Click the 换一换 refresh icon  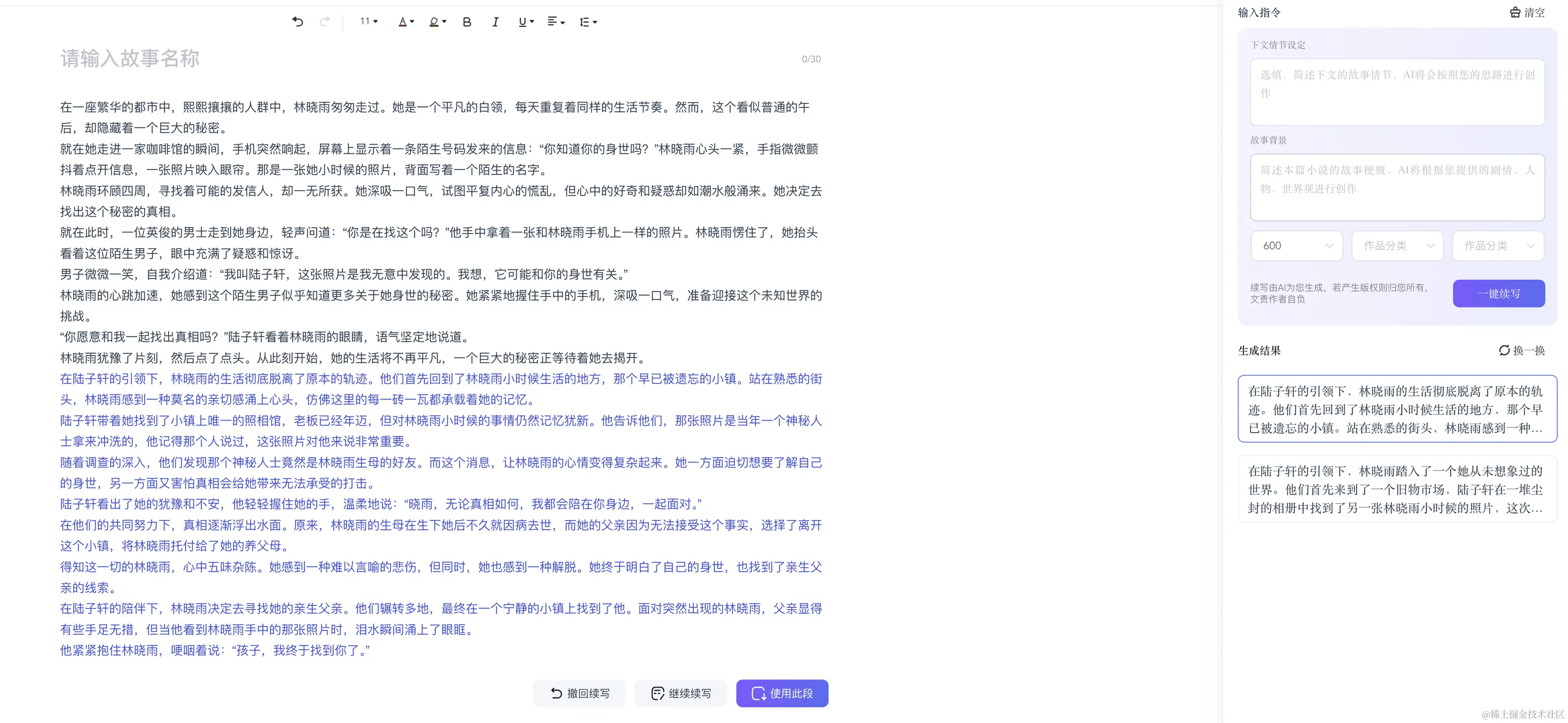coord(1504,350)
